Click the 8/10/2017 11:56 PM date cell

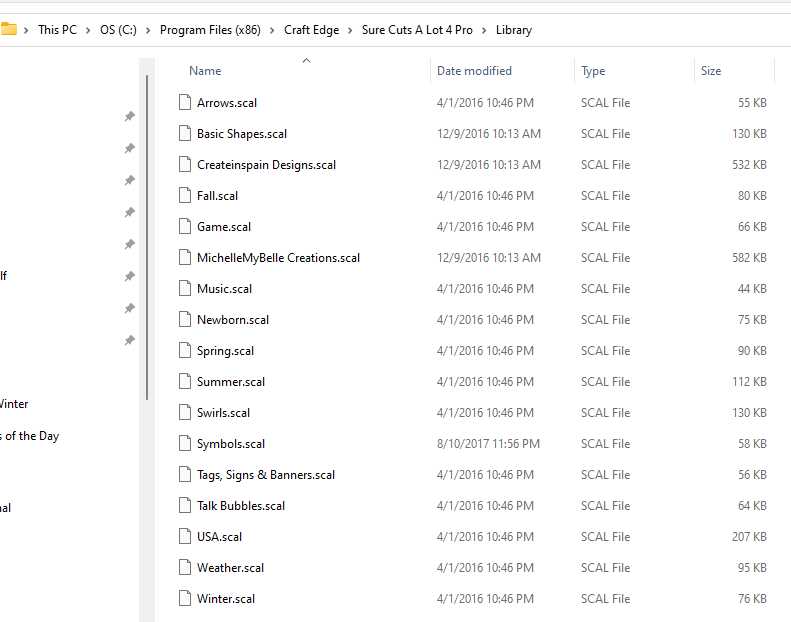click(488, 444)
